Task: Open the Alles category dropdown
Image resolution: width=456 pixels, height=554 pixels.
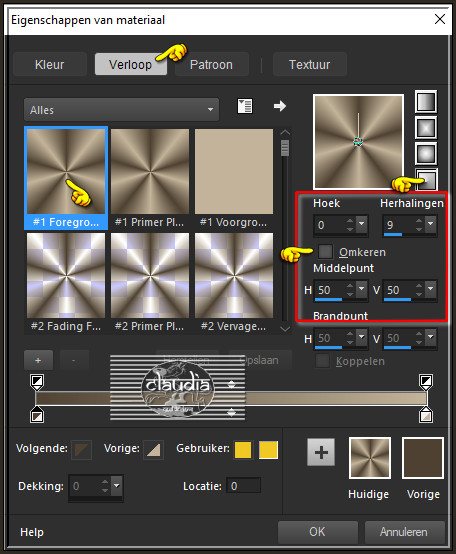Action: pos(122,110)
